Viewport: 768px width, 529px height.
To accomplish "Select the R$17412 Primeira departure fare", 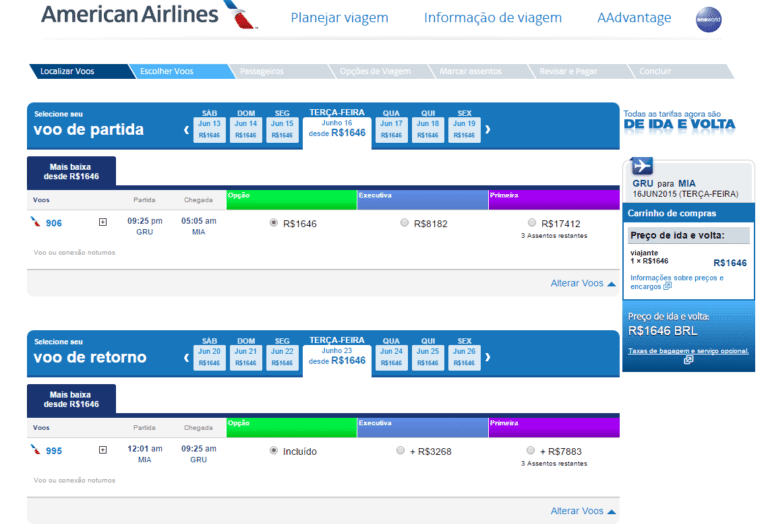I will click(531, 223).
